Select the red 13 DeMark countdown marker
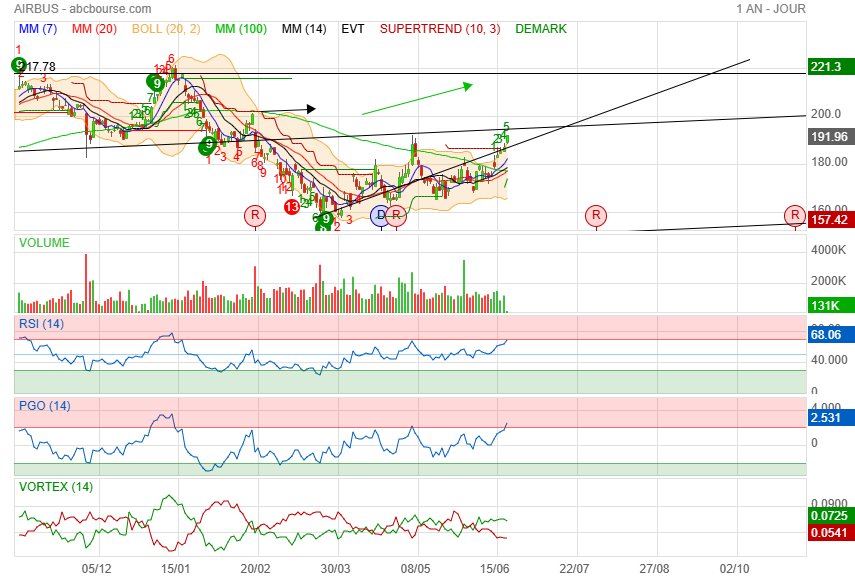The image size is (855, 579). 292,207
